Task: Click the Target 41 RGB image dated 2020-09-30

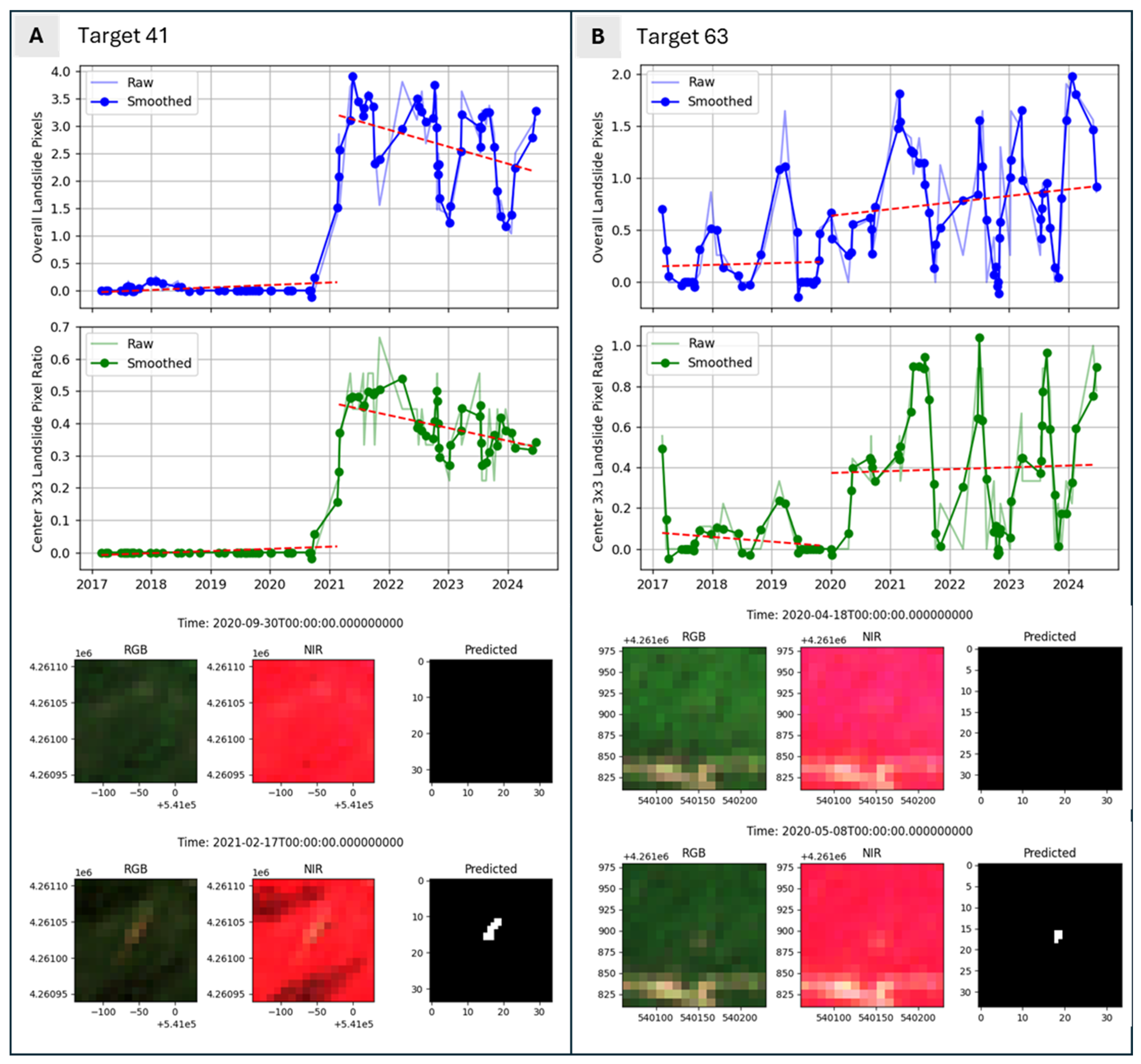Action: [136, 721]
